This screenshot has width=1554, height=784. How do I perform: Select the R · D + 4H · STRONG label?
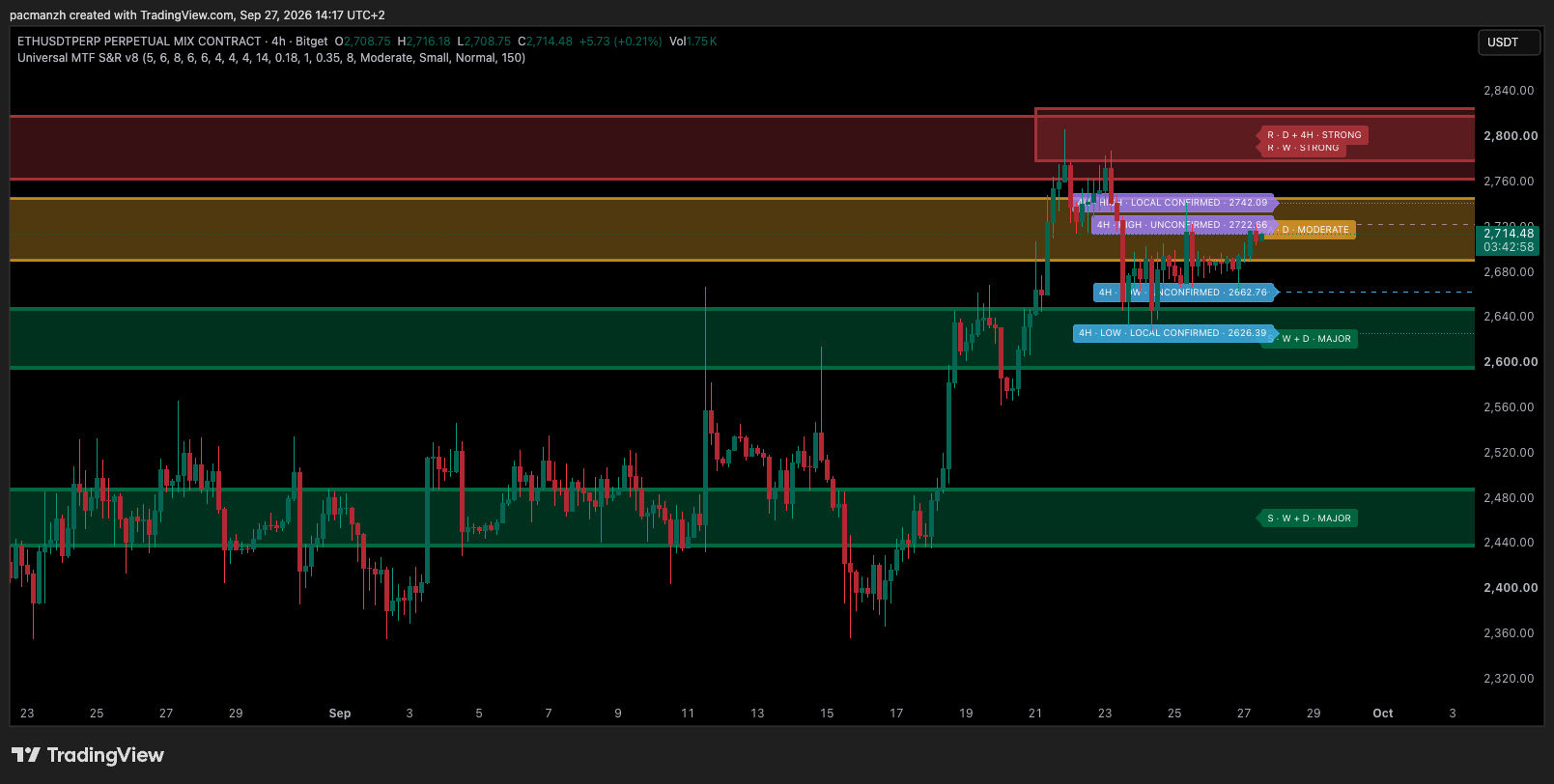click(1314, 135)
